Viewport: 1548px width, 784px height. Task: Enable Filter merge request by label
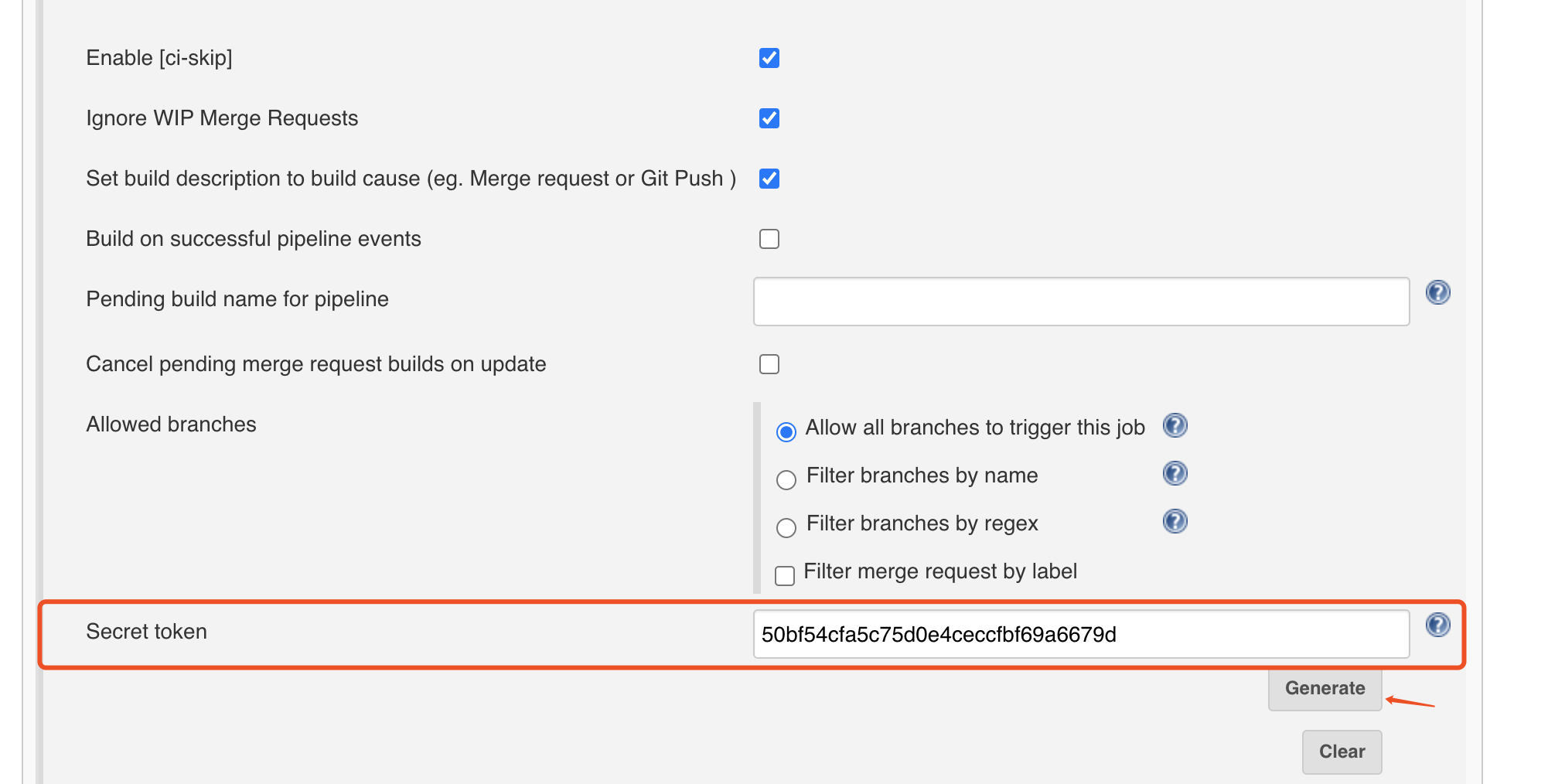pyautogui.click(x=785, y=575)
